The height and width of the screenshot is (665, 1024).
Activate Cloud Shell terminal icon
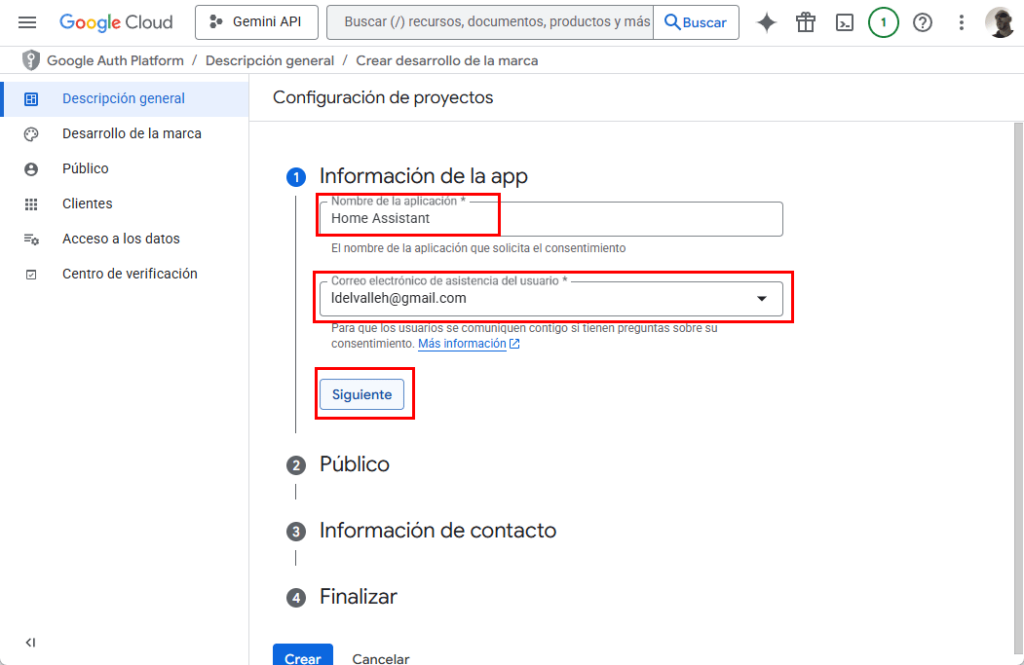click(845, 22)
